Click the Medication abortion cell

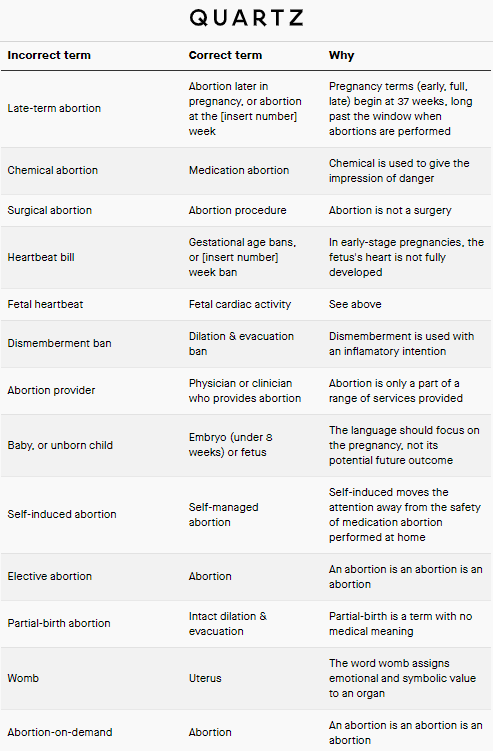tap(239, 170)
